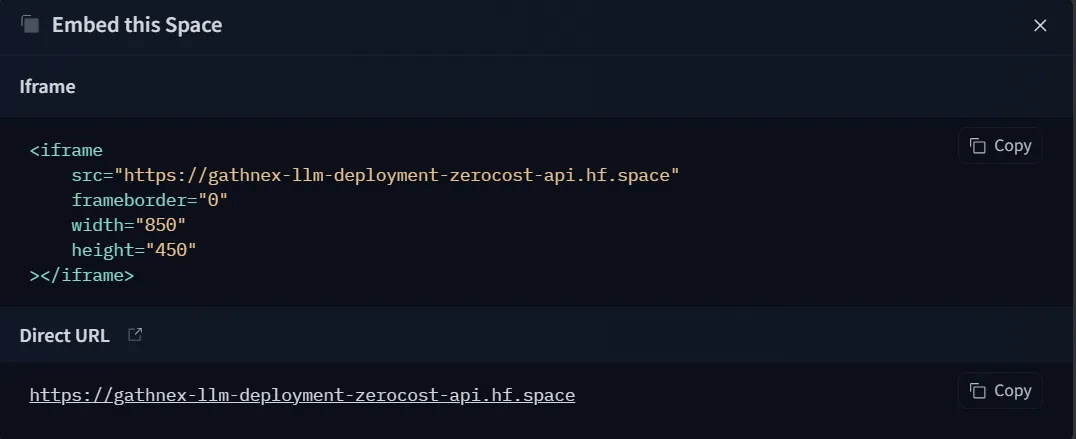Select the Iframe section heading
The image size is (1076, 439).
click(47, 86)
